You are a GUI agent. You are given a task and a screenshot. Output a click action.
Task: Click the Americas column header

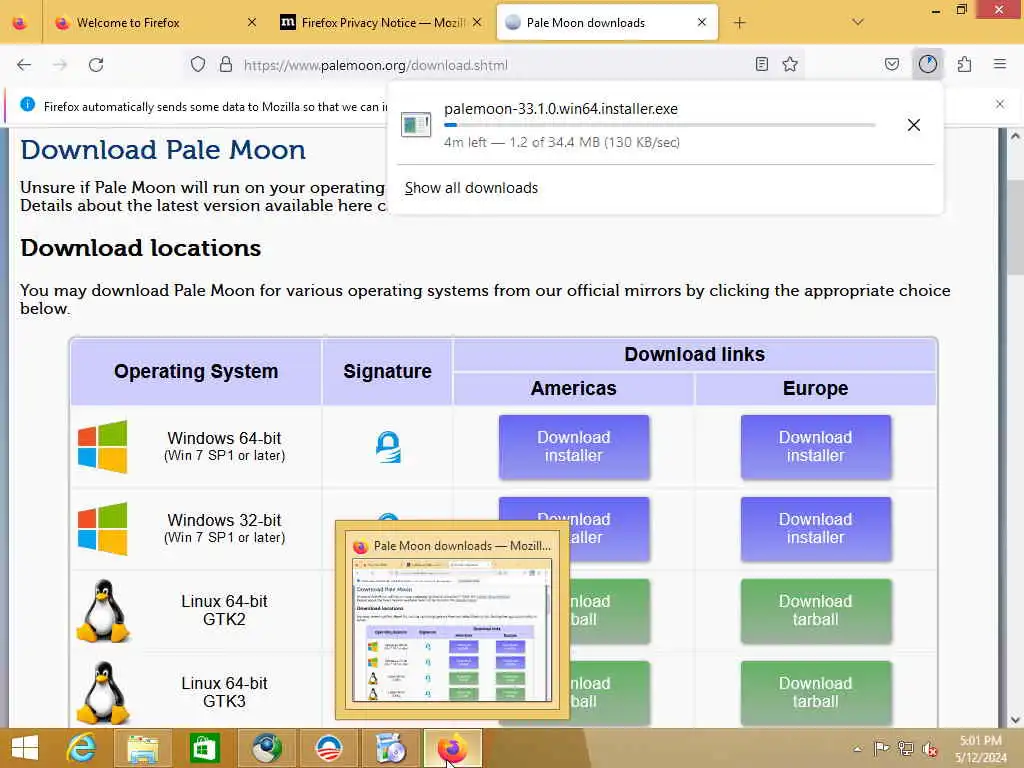(x=573, y=388)
